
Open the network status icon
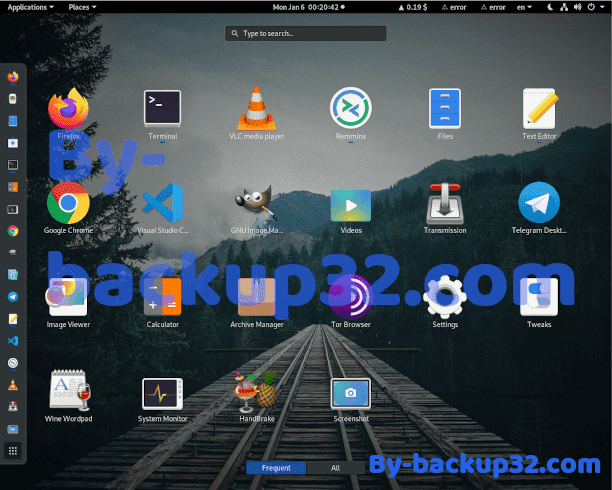tap(564, 7)
